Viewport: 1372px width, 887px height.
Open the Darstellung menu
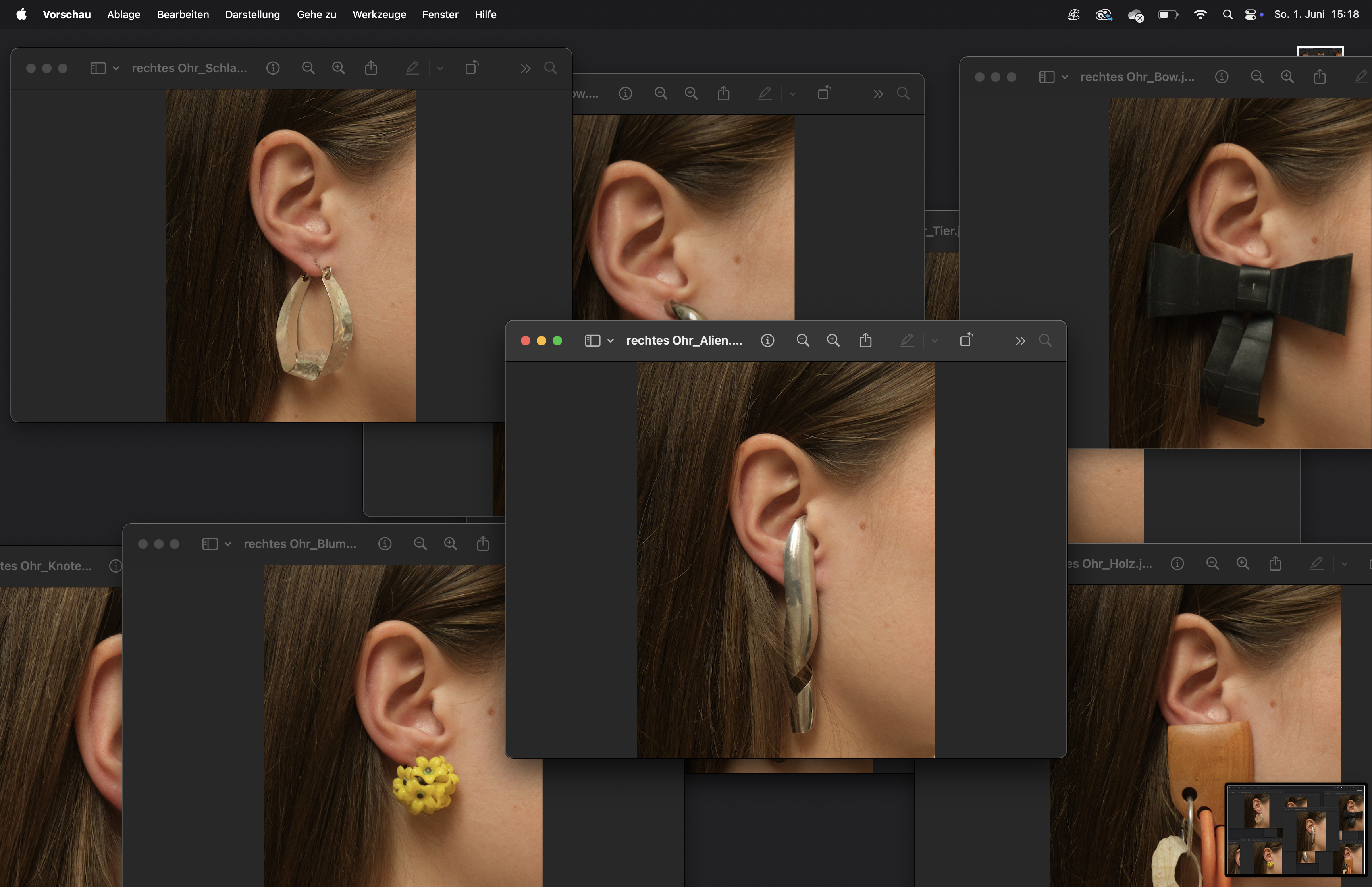click(252, 14)
